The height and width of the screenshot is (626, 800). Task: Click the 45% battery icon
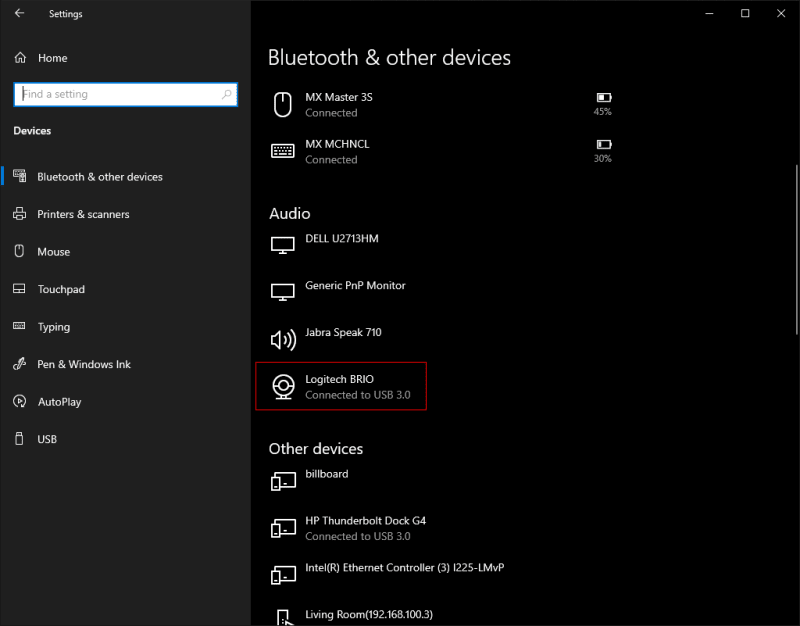[604, 97]
